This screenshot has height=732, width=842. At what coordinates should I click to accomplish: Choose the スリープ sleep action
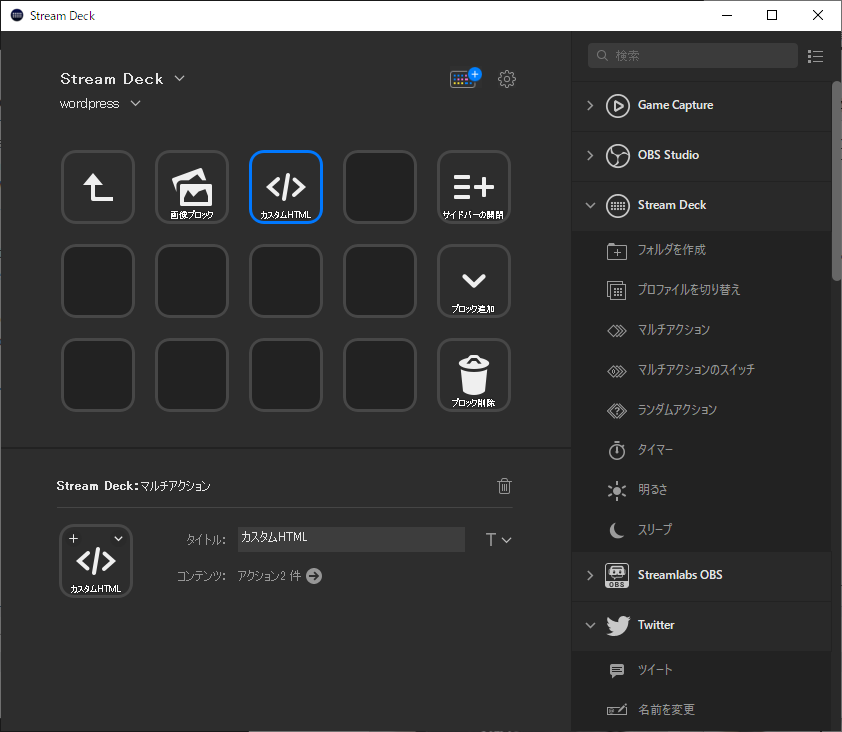pyautogui.click(x=701, y=530)
